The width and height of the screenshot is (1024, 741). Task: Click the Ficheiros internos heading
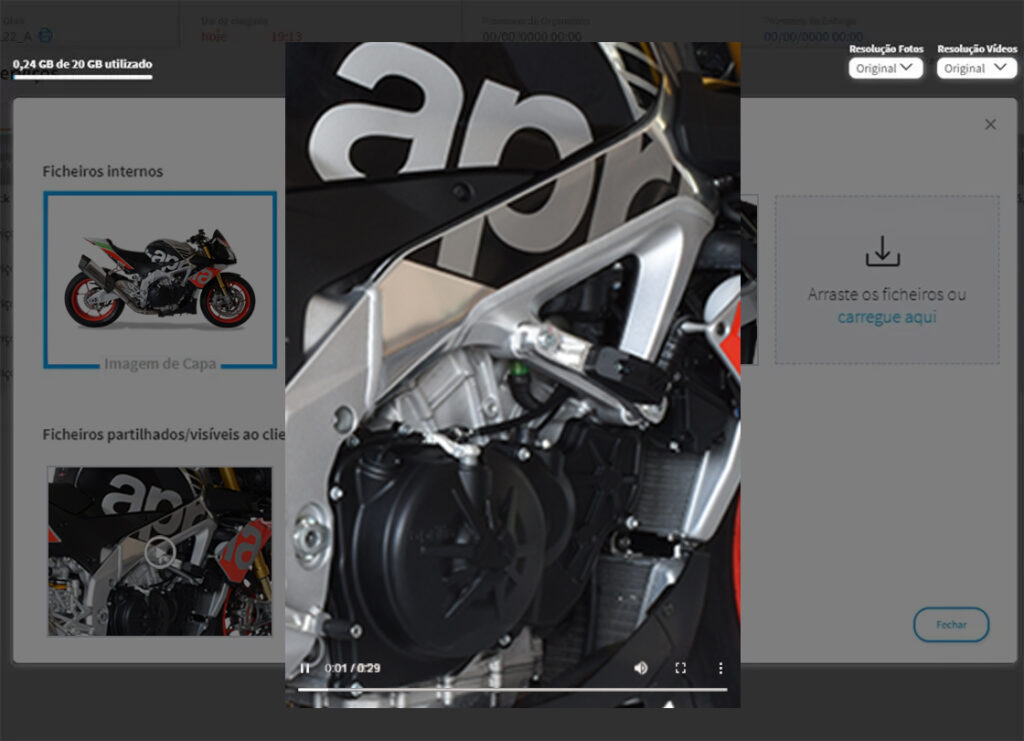102,171
